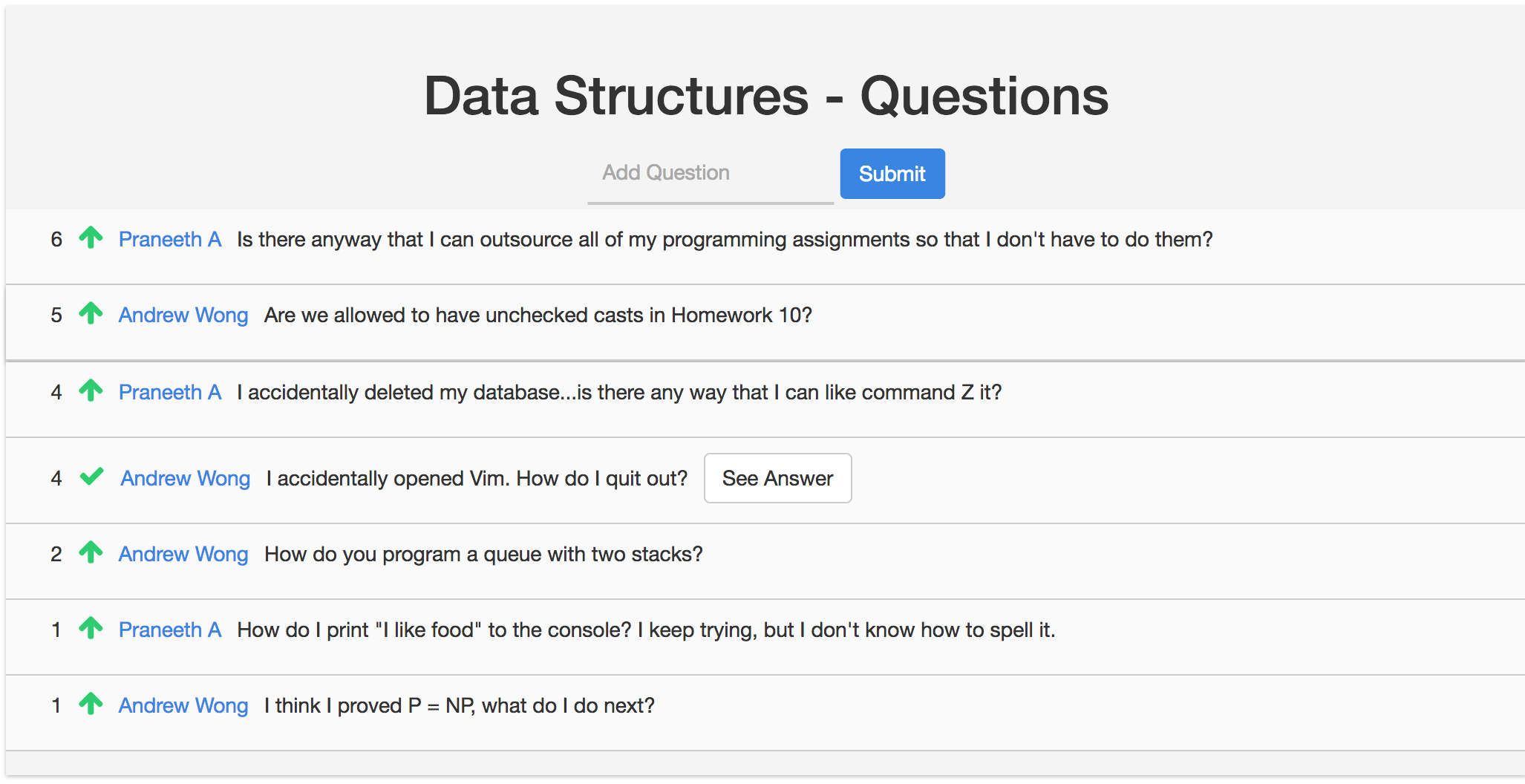Open Praneeth A's profile on outsourcing question
This screenshot has height=784, width=1525.
[x=170, y=240]
